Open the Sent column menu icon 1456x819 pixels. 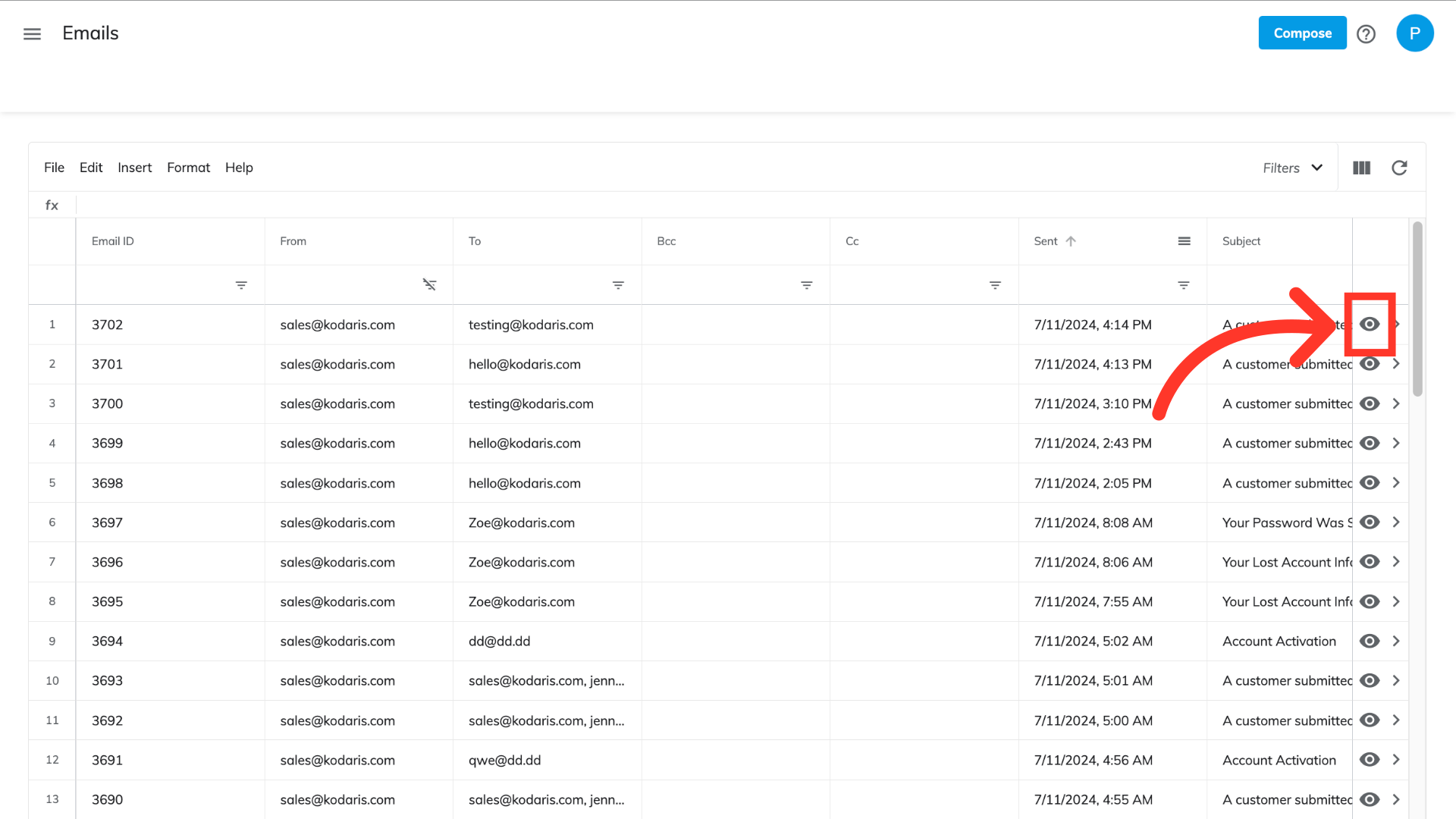pyautogui.click(x=1184, y=241)
